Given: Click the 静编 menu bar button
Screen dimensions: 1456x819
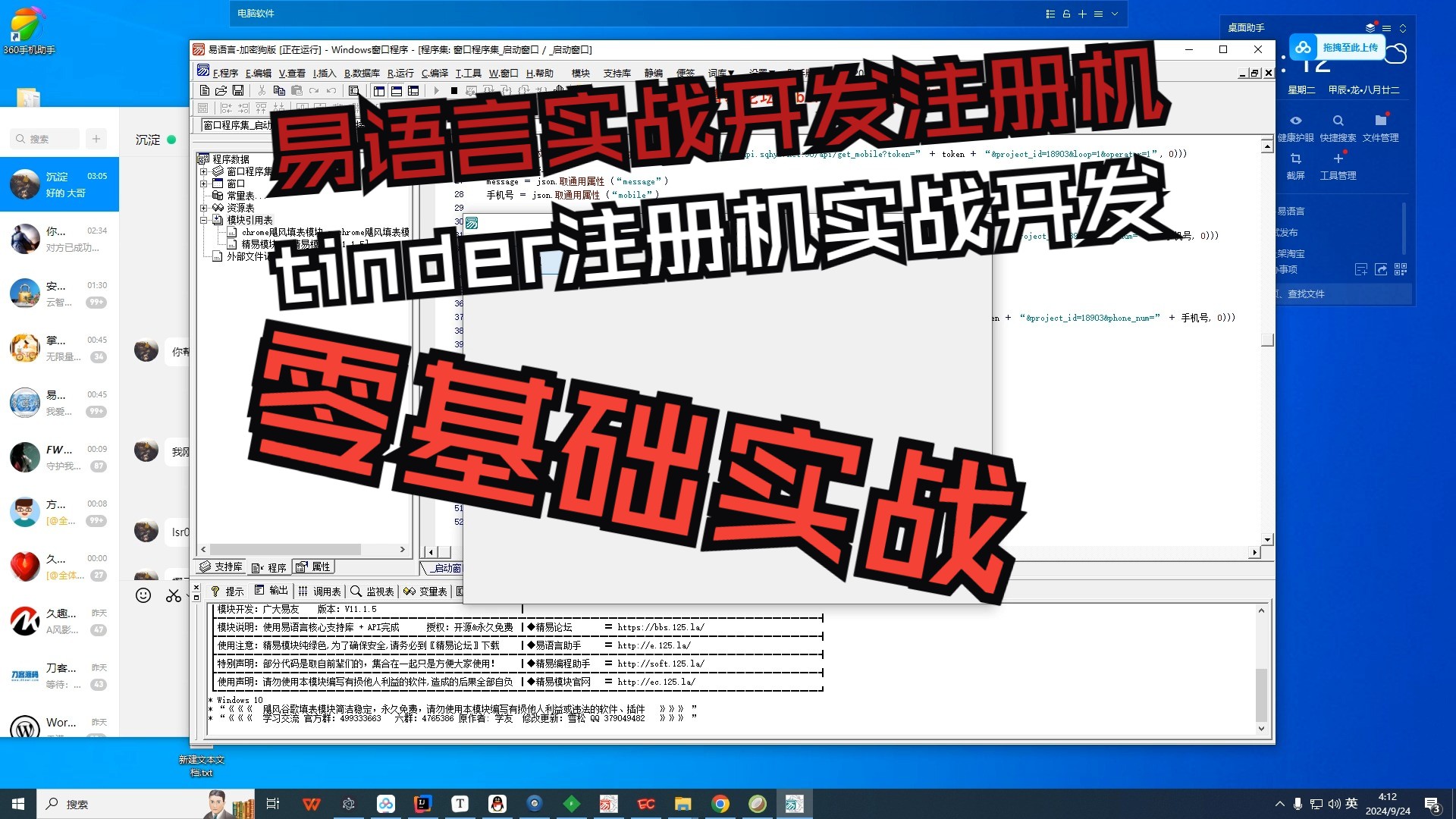Looking at the screenshot, I should [x=654, y=73].
